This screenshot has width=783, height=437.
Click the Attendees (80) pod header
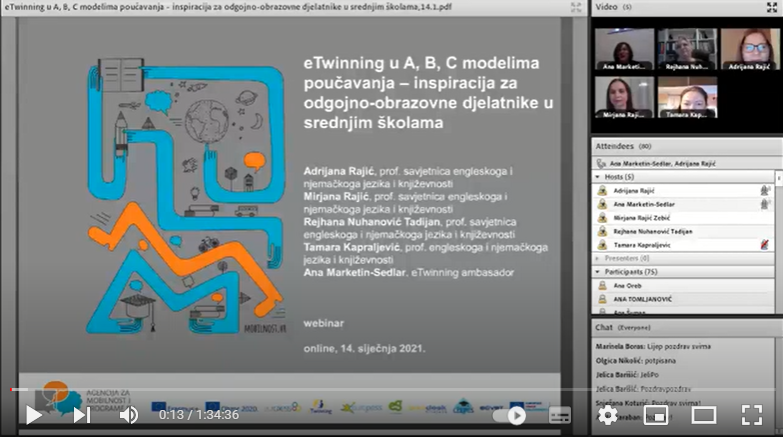point(687,146)
